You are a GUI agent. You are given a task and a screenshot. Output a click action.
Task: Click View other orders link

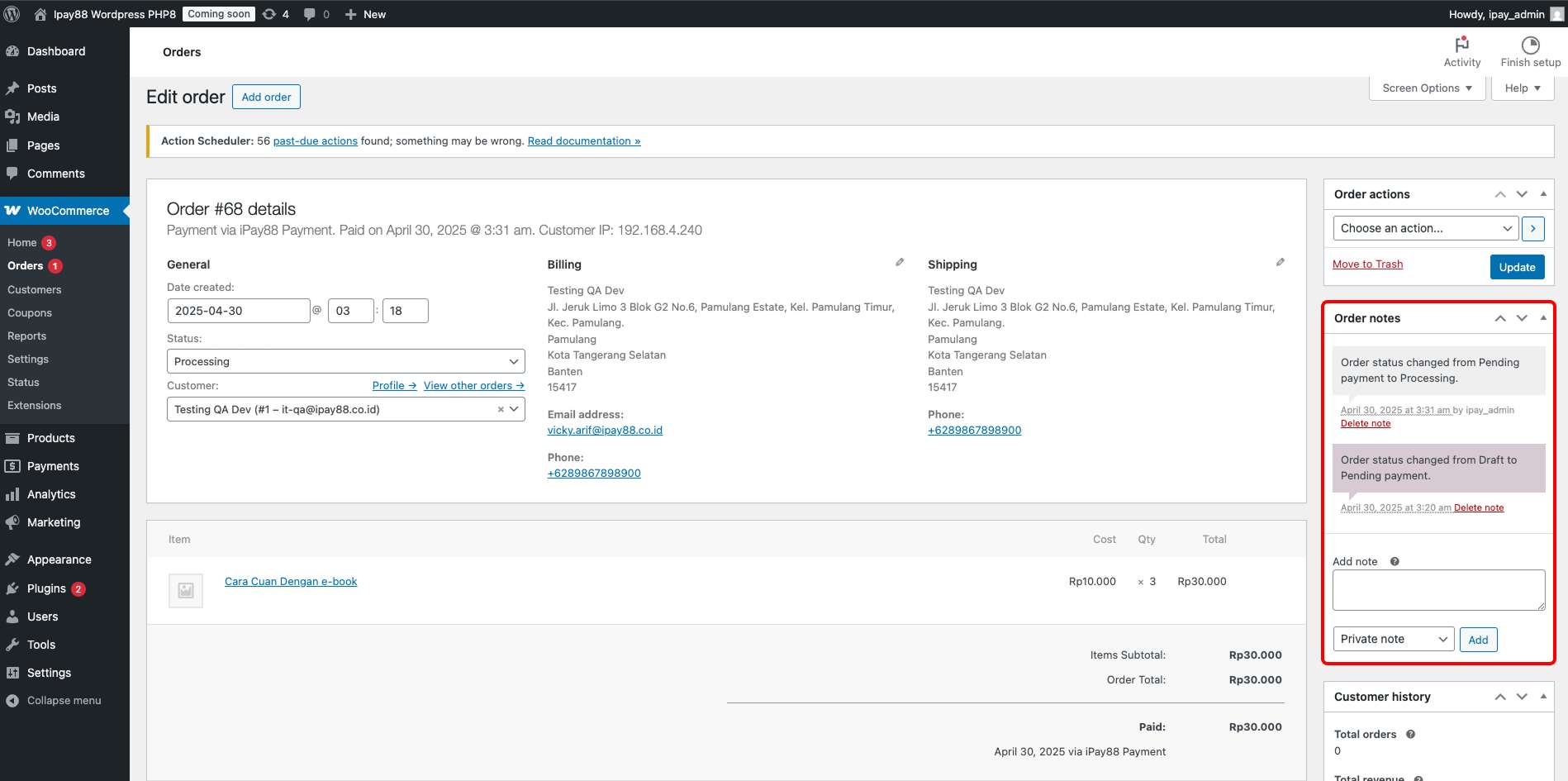(x=474, y=385)
